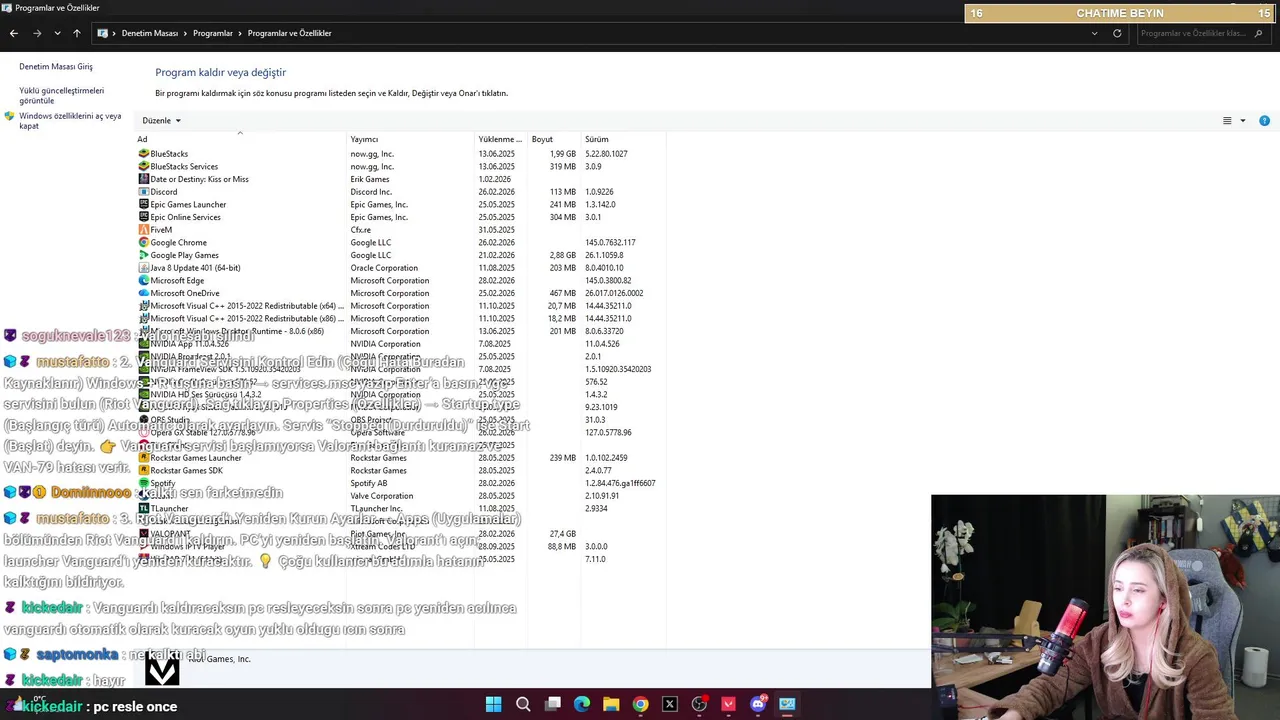This screenshot has width=1280, height=720.
Task: Open the recent locations dropdown arrow
Action: click(x=57, y=33)
